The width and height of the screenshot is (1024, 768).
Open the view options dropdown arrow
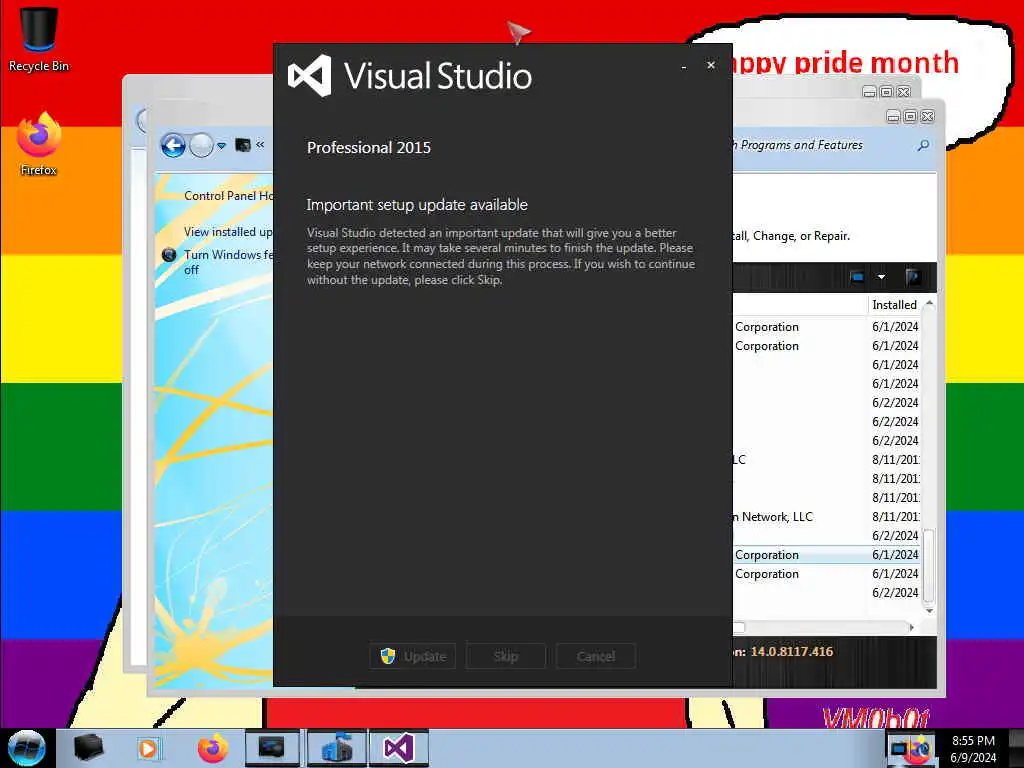[881, 277]
